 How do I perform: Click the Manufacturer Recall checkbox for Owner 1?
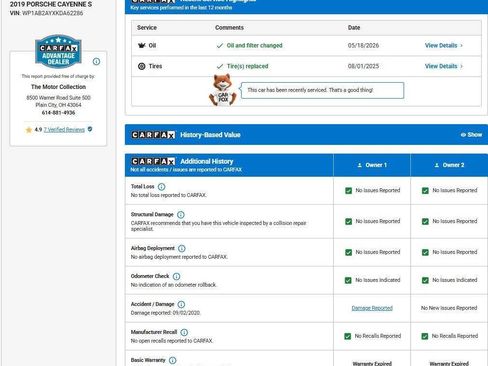[x=348, y=336]
